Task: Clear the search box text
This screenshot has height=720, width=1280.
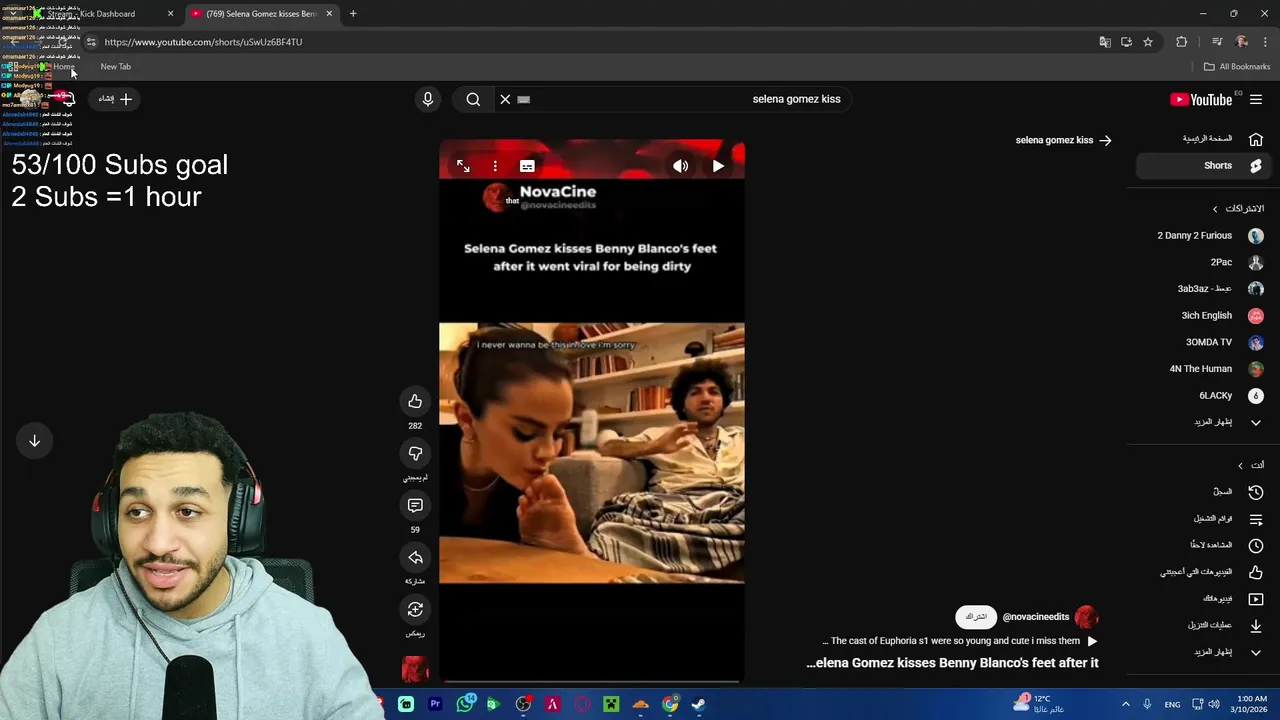Action: coord(505,99)
